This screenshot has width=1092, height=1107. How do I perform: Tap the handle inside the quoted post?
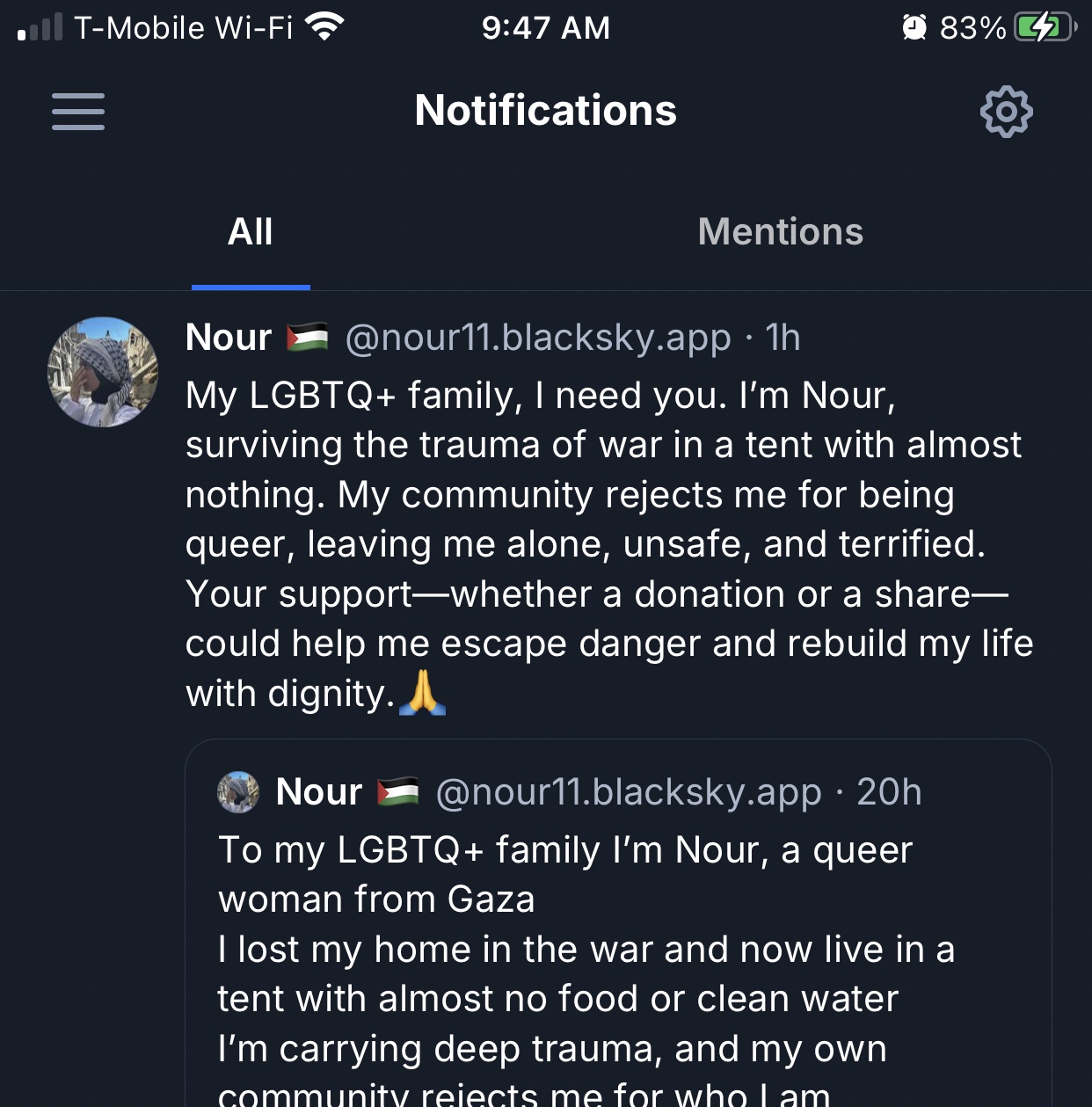pos(628,792)
